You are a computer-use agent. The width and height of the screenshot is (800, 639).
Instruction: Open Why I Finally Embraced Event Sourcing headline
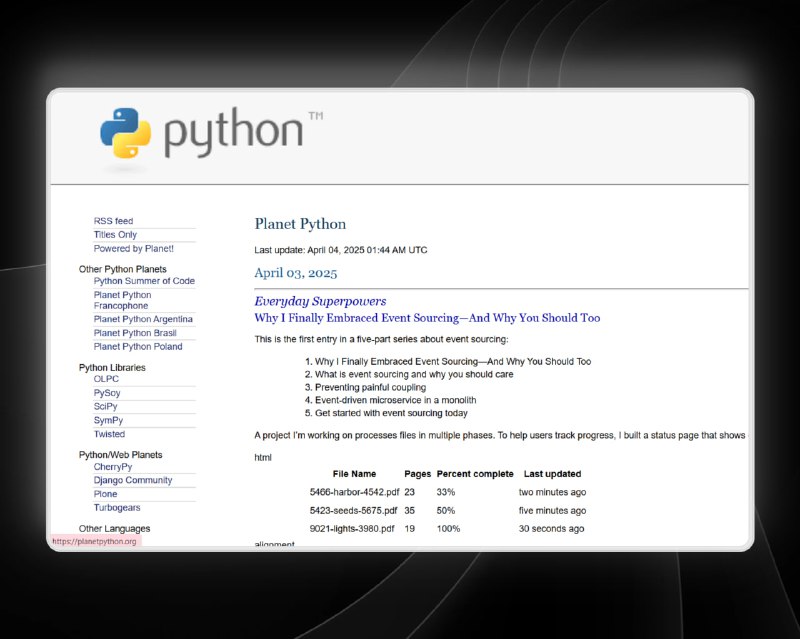click(x=427, y=318)
